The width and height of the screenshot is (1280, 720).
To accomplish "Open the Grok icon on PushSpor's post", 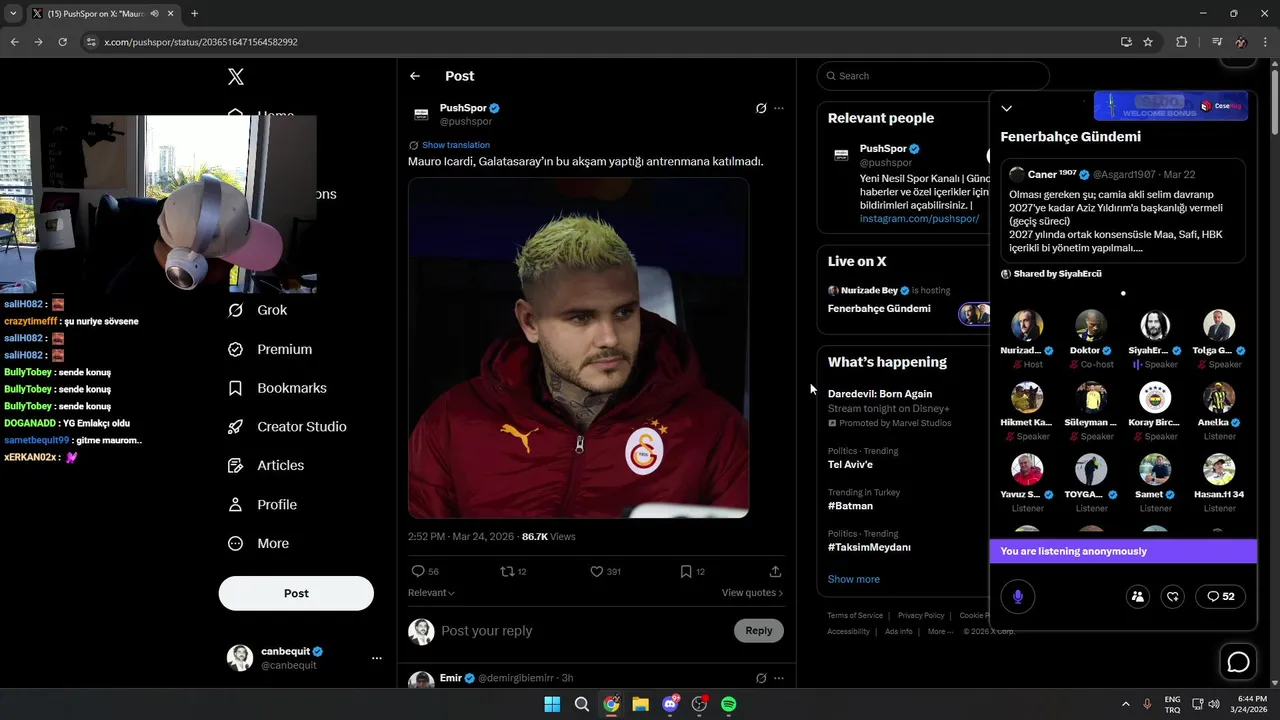I will pos(761,108).
